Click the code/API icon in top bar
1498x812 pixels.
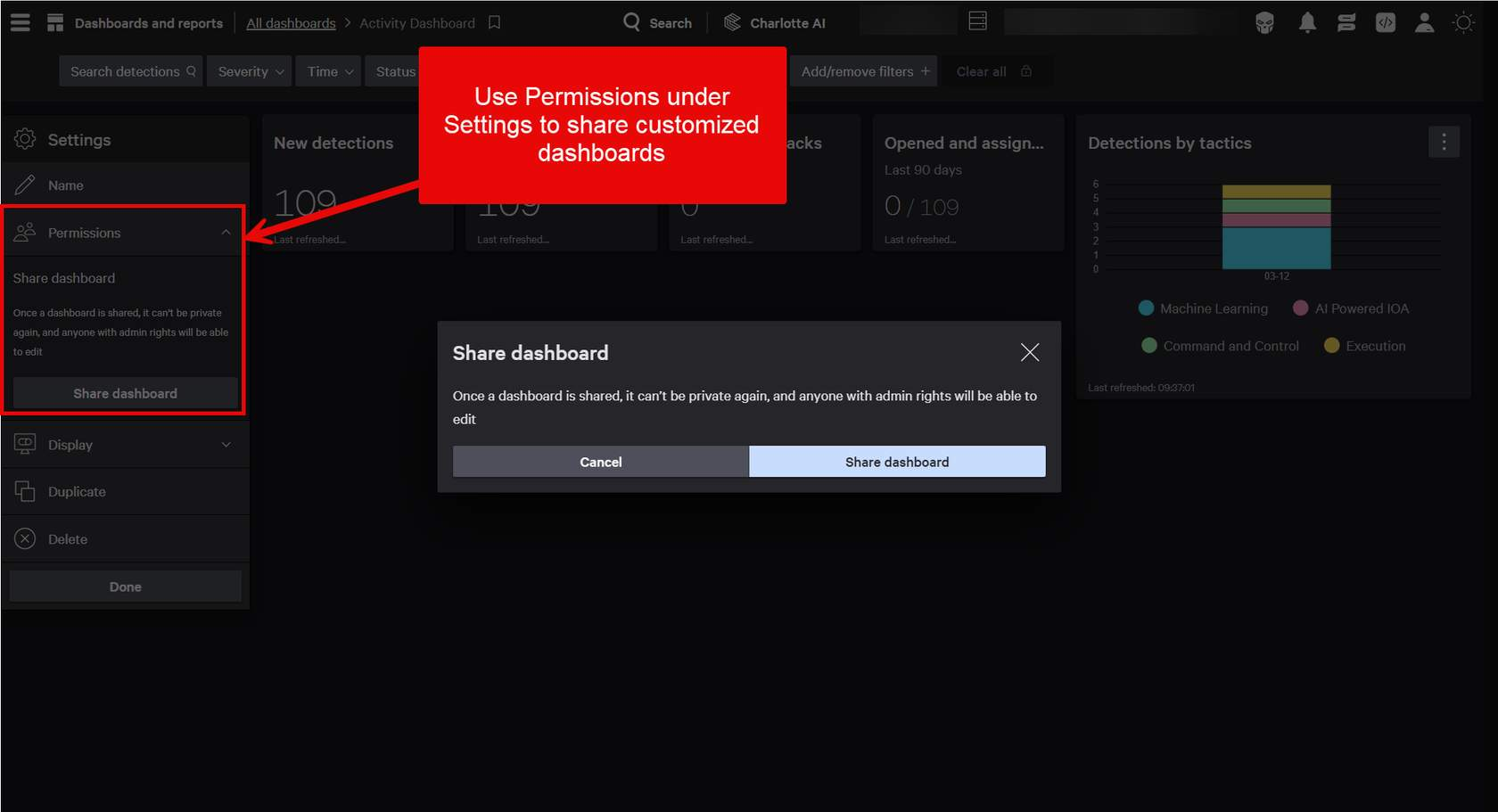[x=1385, y=23]
